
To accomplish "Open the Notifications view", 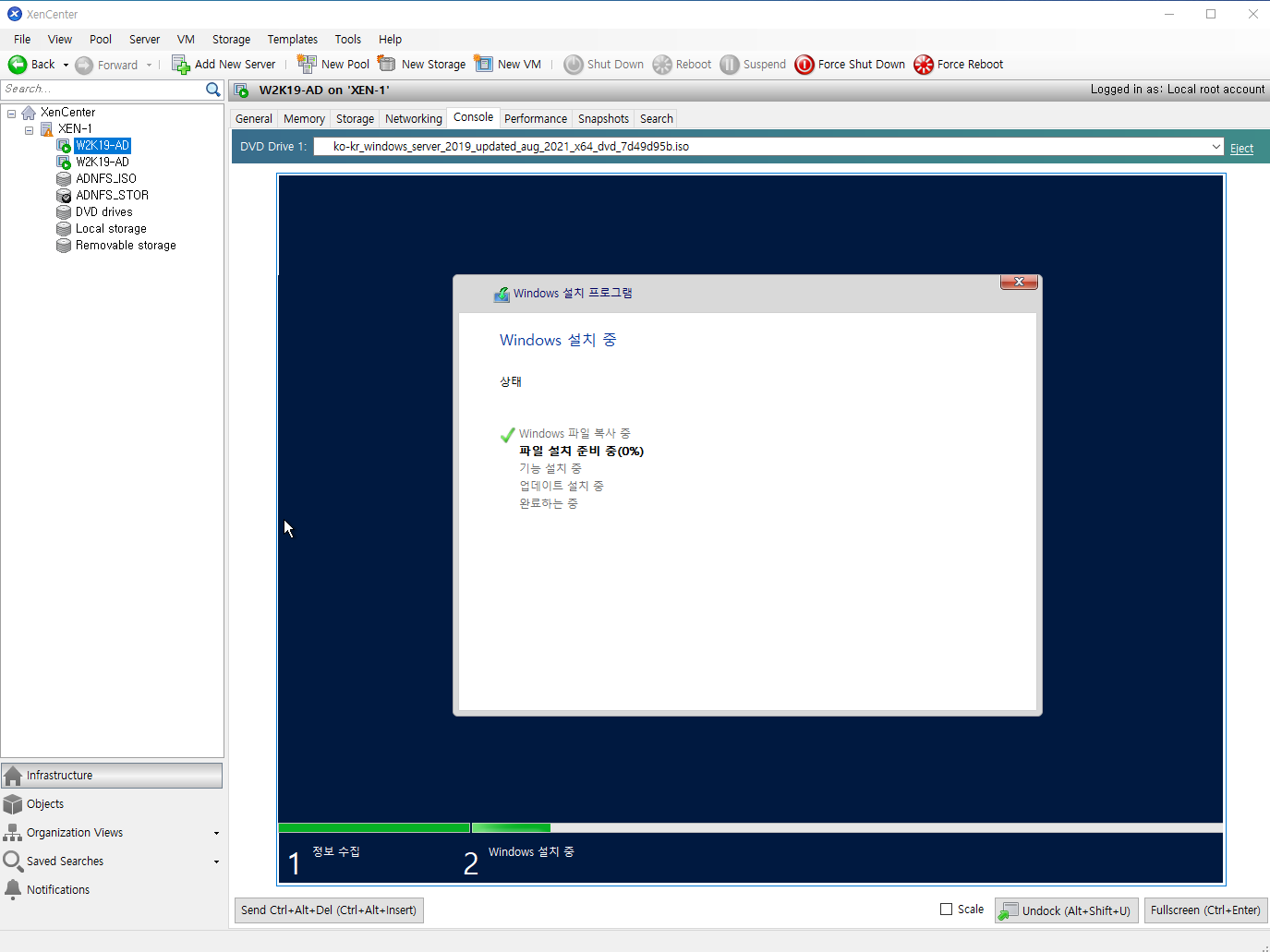I will [112, 890].
